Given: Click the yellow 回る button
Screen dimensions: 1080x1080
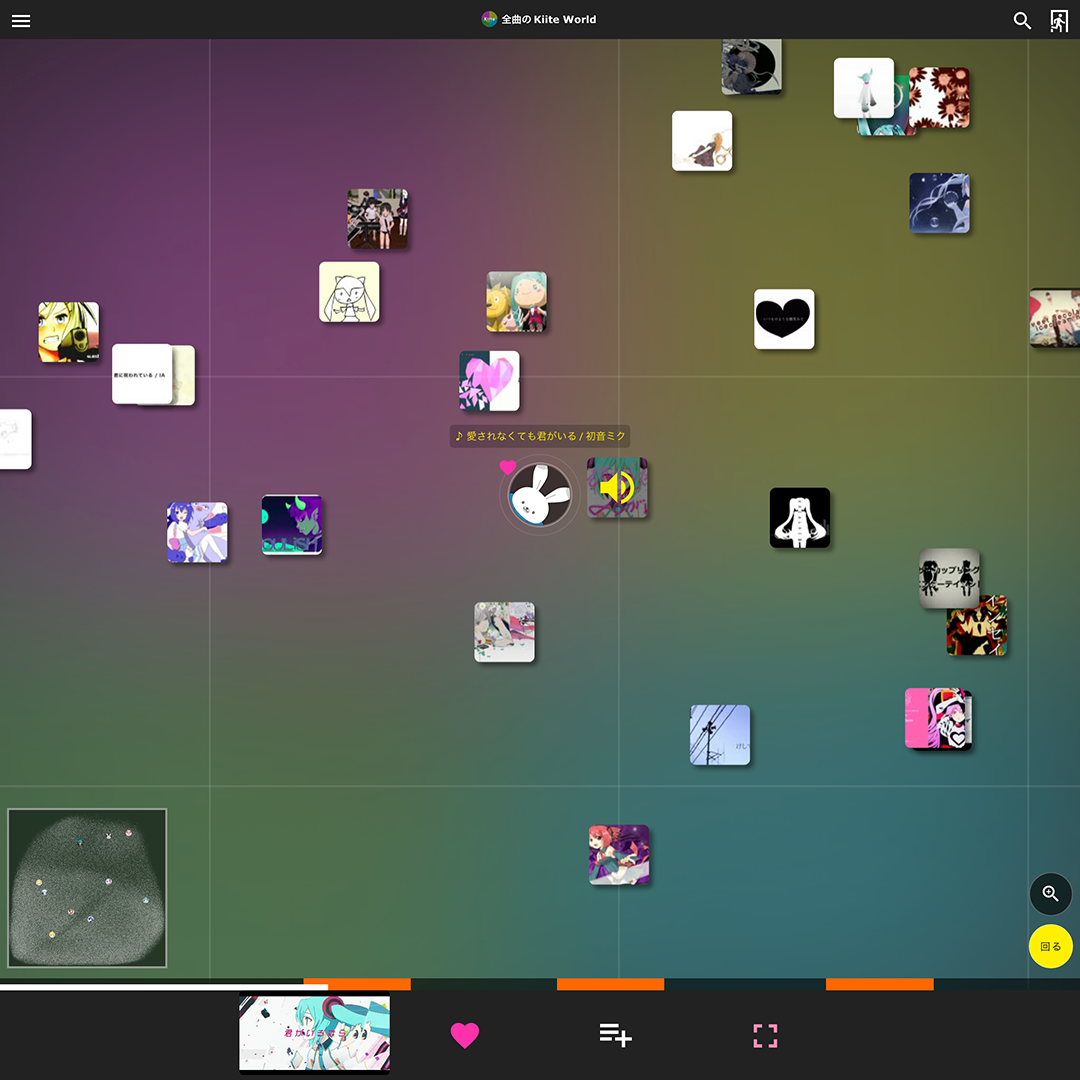Looking at the screenshot, I should [x=1050, y=946].
